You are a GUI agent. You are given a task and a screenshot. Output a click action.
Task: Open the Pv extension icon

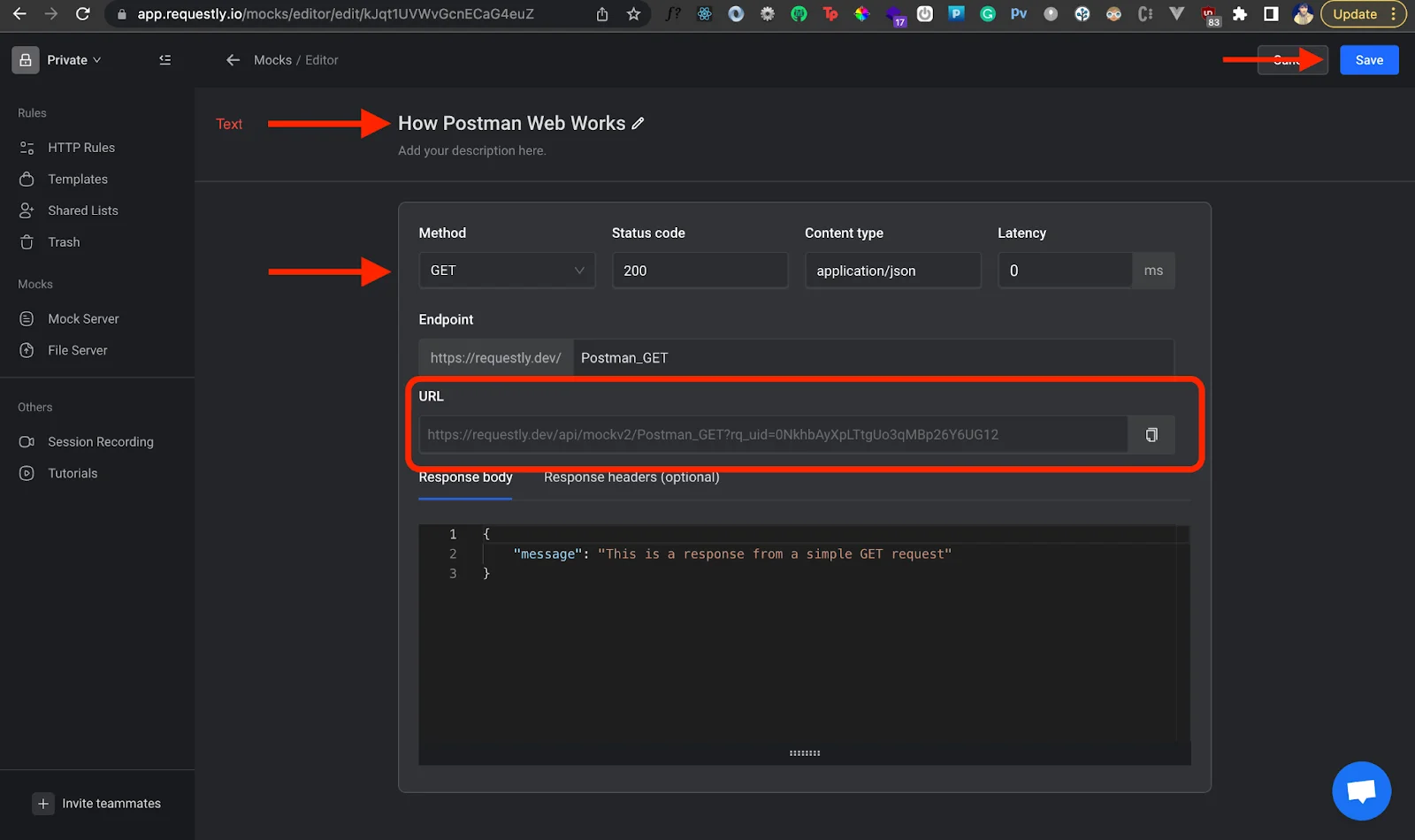1019,14
